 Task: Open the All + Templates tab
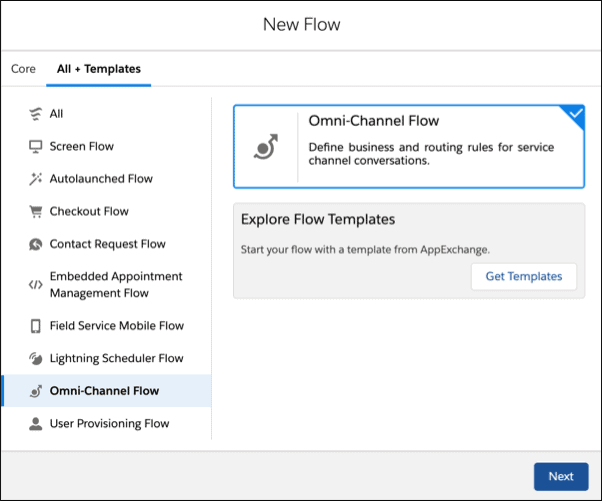[x=99, y=69]
